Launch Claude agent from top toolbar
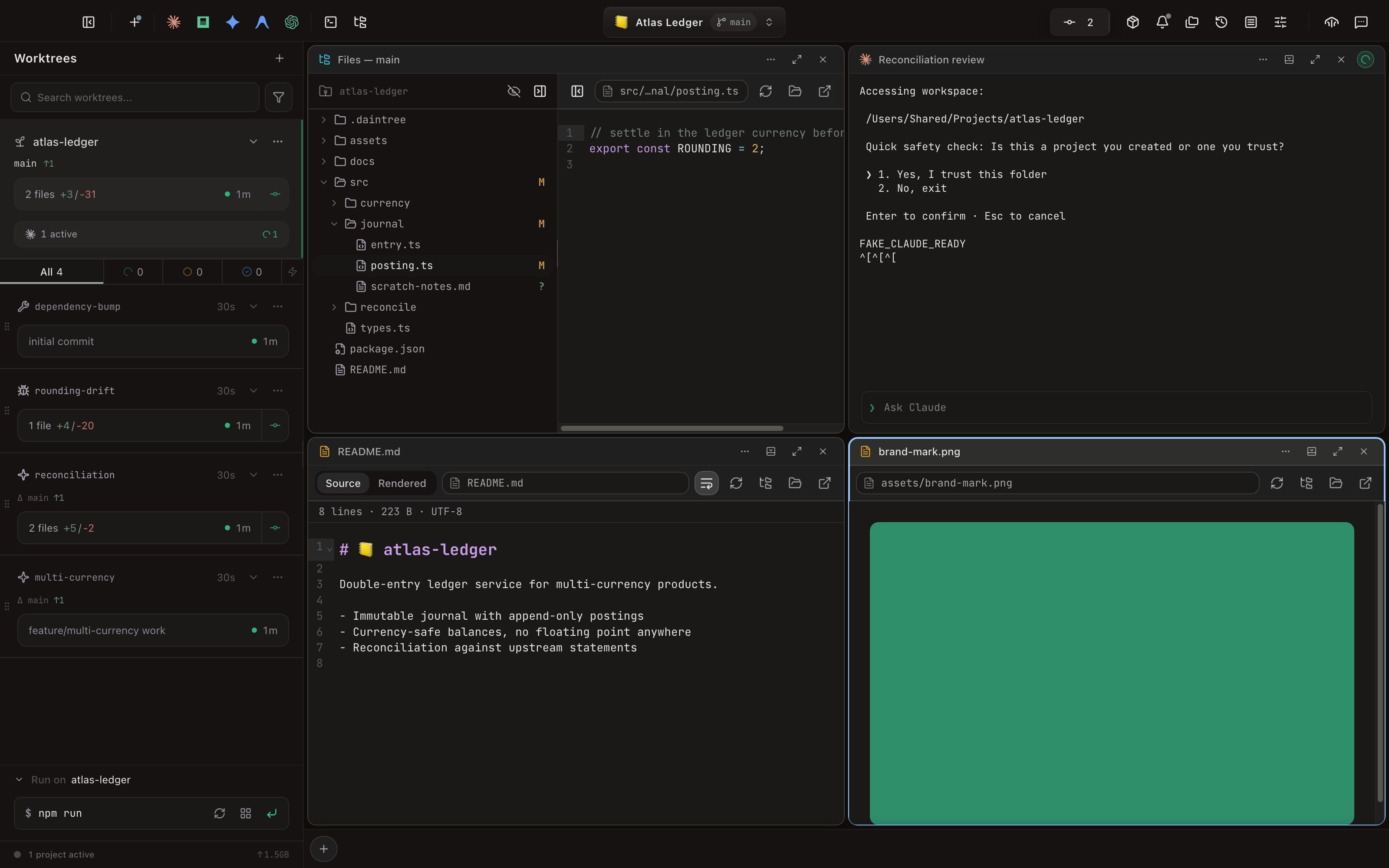The width and height of the screenshot is (1389, 868). 173,22
